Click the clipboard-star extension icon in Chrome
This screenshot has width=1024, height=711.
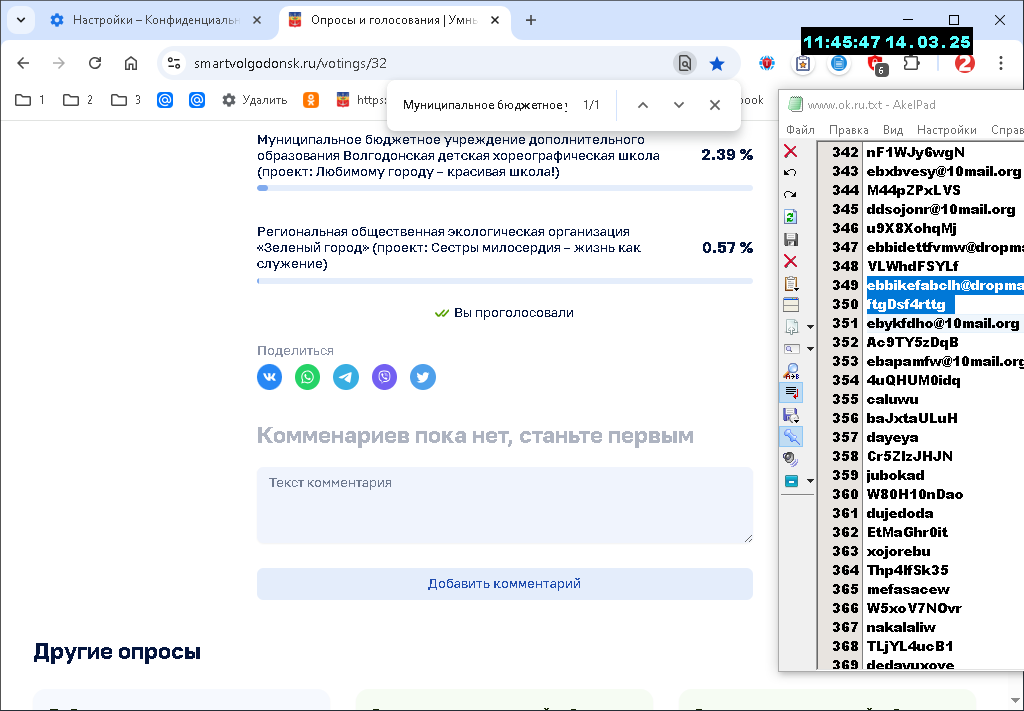point(803,63)
